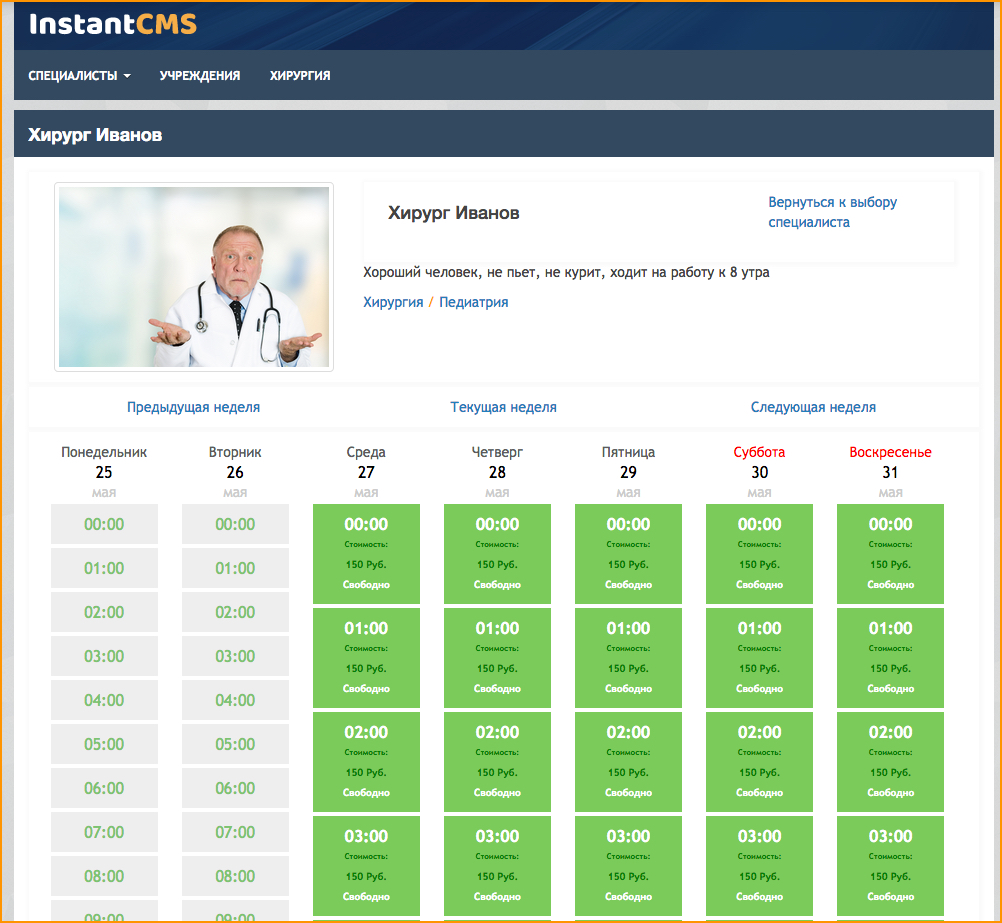Click the doctor description text line
The height and width of the screenshot is (923, 1002).
pos(566,272)
